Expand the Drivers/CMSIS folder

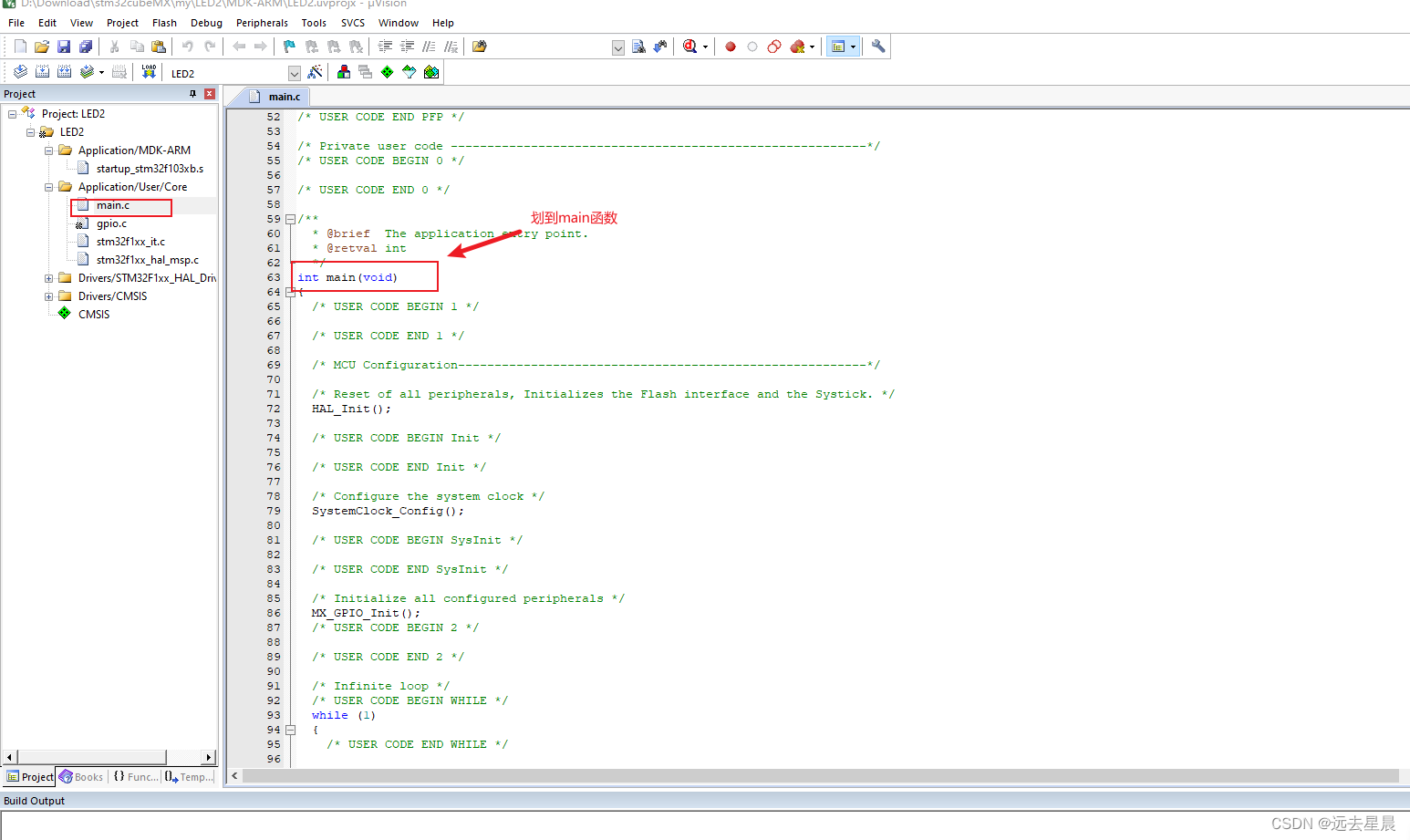click(x=48, y=296)
